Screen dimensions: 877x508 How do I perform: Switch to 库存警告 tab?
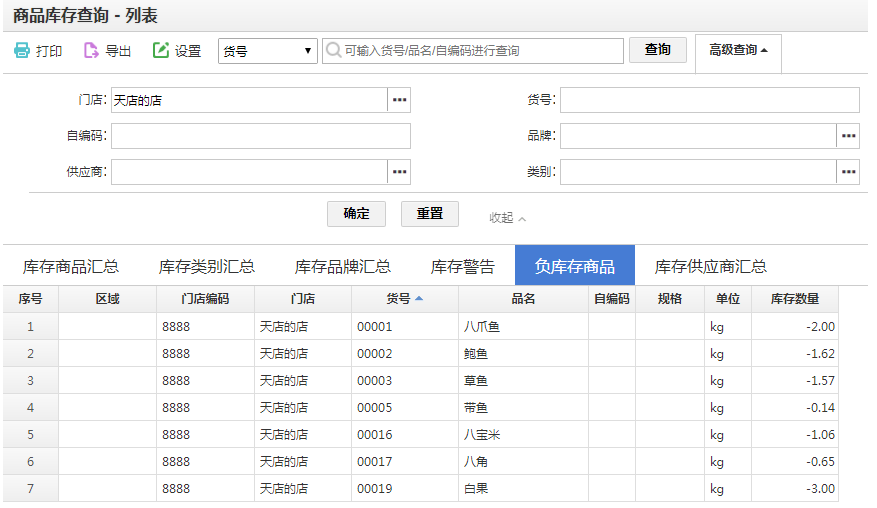click(x=462, y=266)
